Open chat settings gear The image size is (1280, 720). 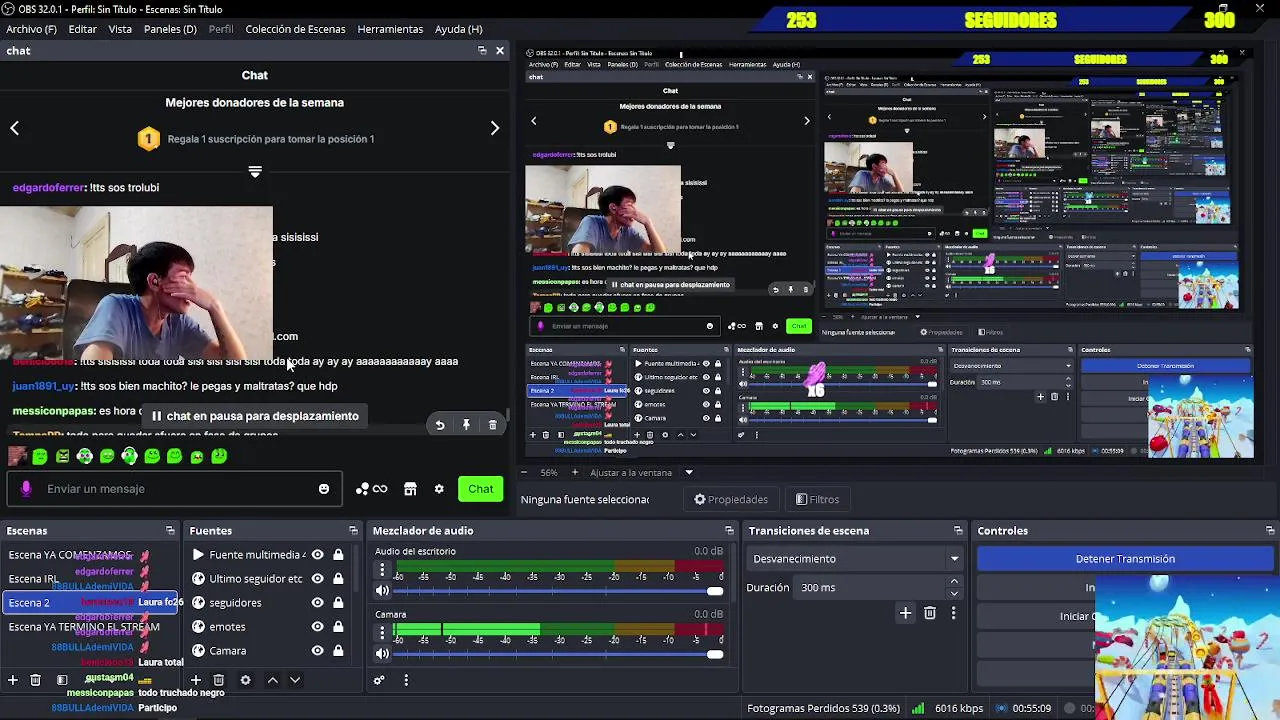point(438,489)
